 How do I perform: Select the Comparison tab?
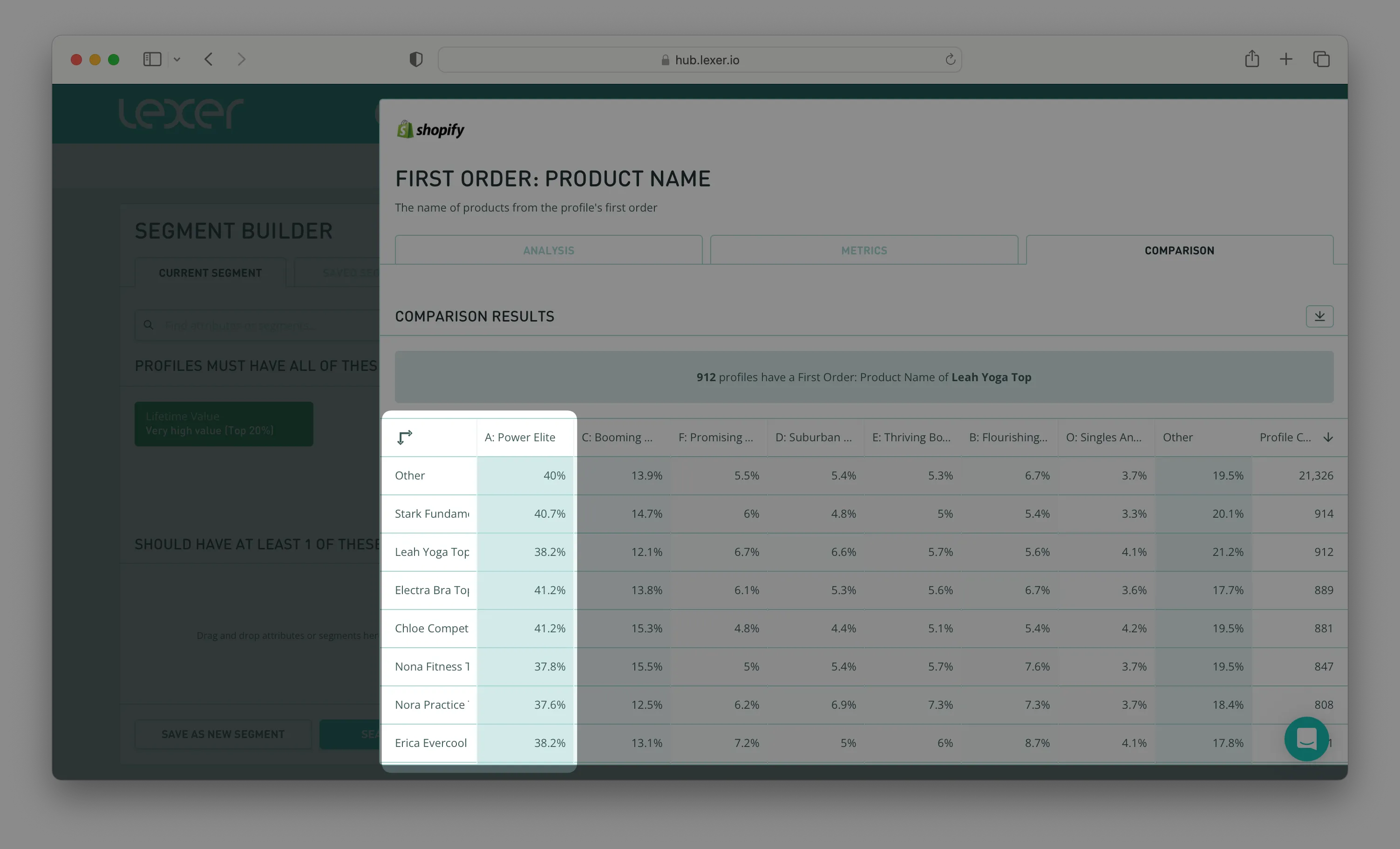coord(1179,250)
